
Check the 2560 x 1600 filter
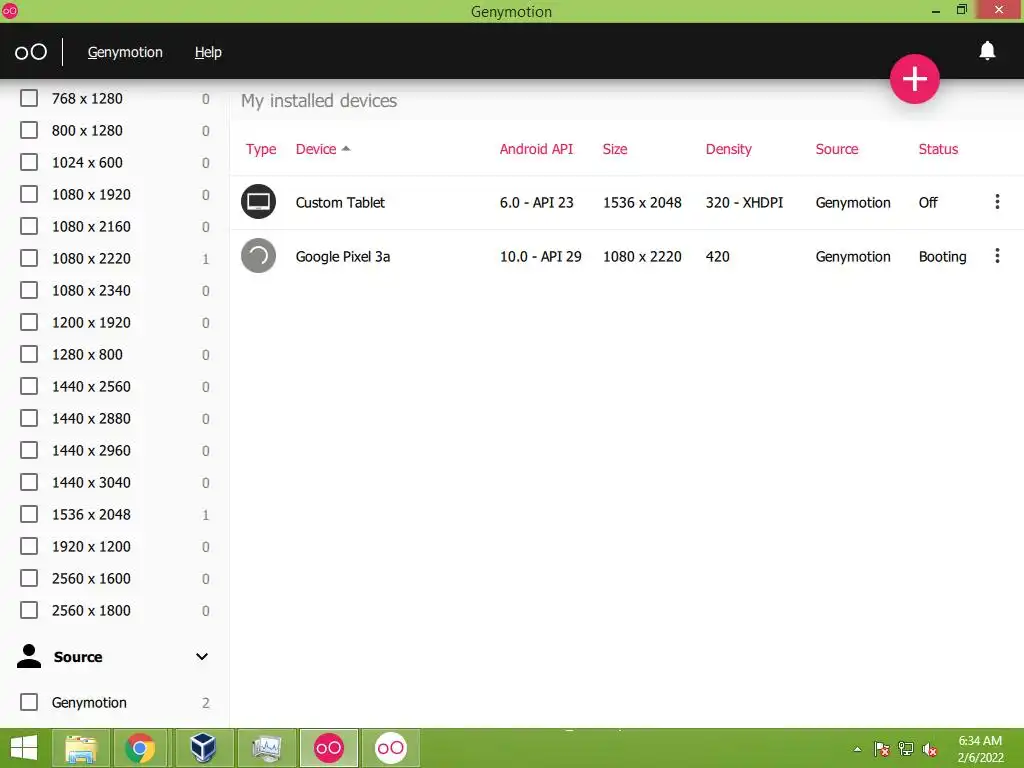pos(29,578)
